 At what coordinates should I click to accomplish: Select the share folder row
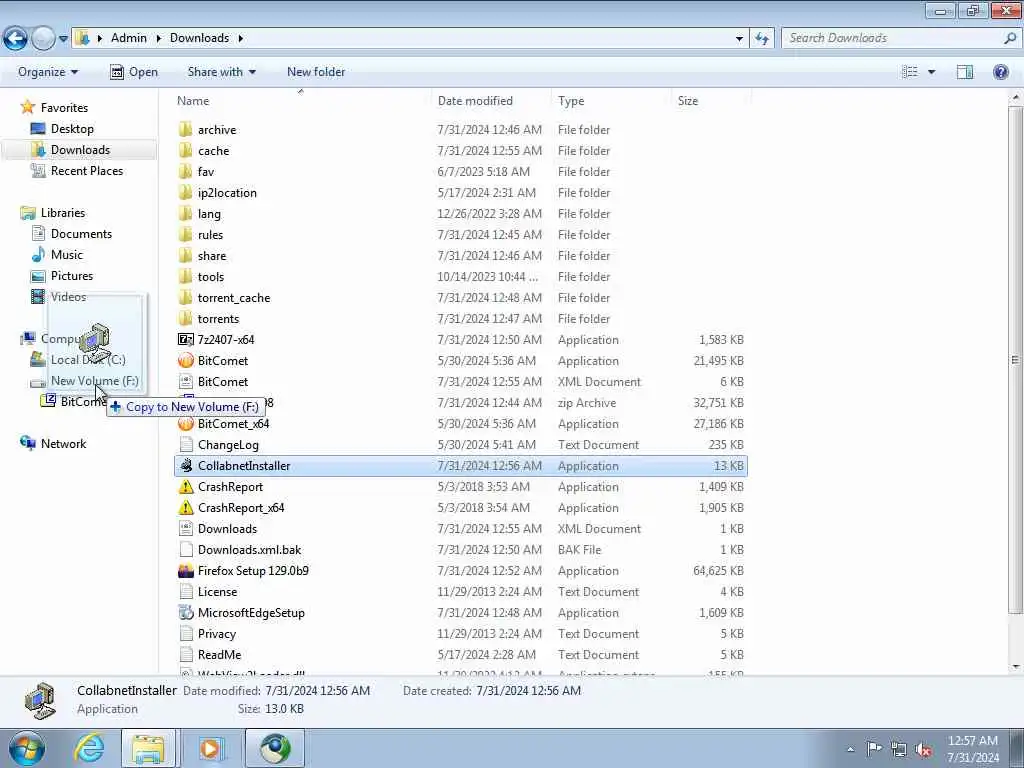[460, 255]
